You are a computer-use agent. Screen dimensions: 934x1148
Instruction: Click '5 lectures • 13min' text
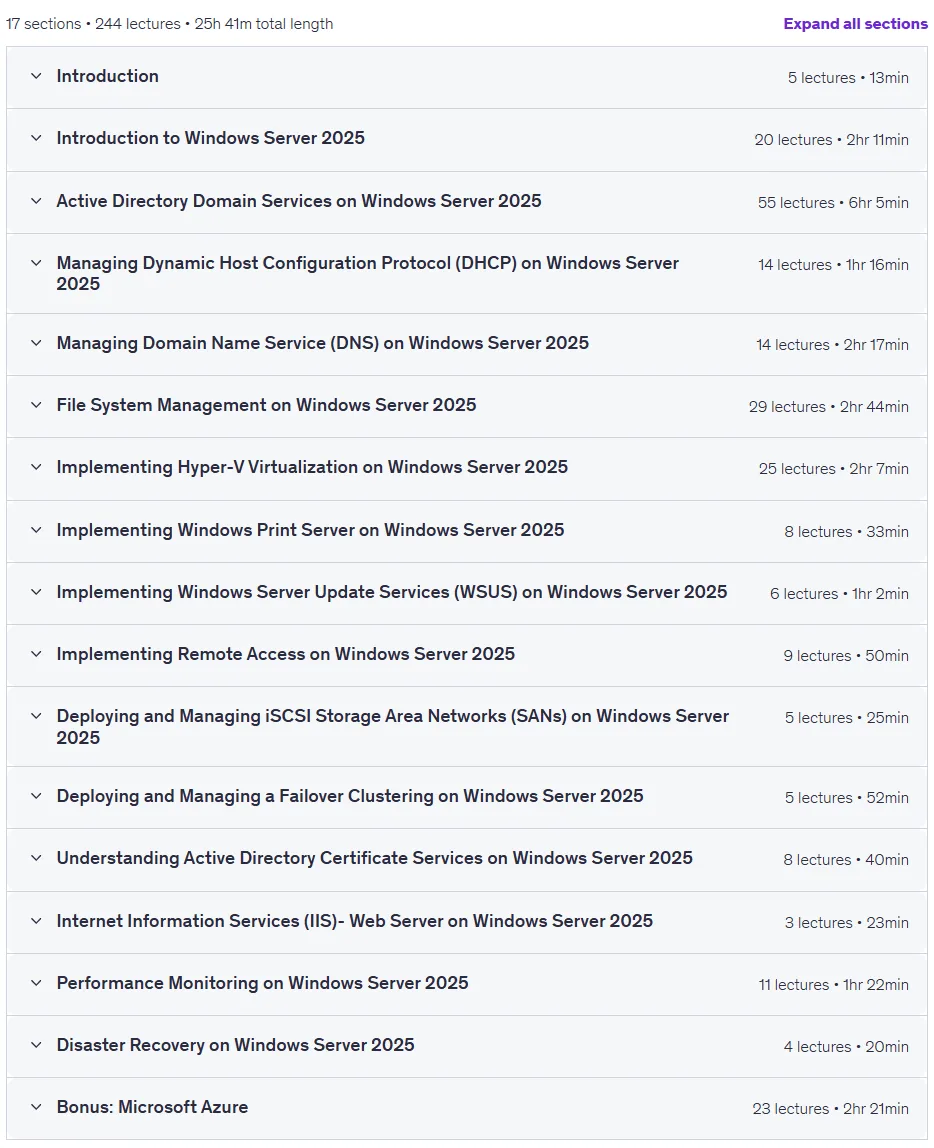click(x=848, y=78)
